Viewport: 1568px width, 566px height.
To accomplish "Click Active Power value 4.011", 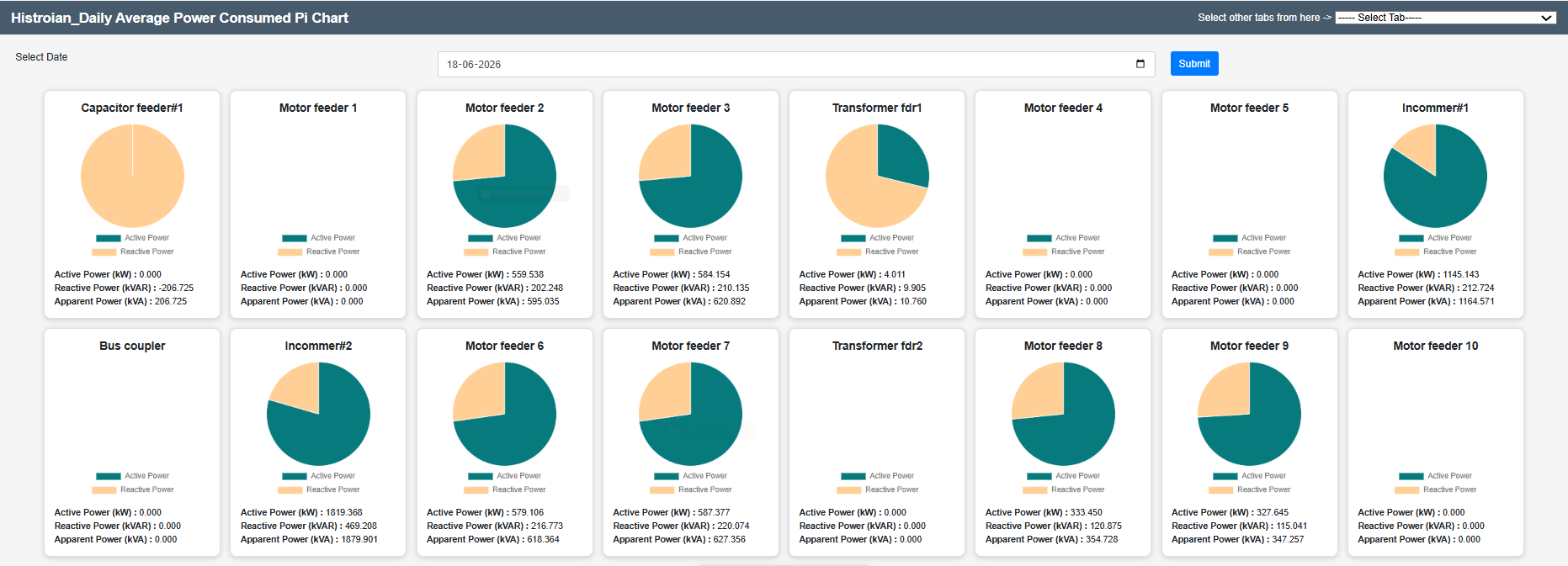I will click(895, 274).
